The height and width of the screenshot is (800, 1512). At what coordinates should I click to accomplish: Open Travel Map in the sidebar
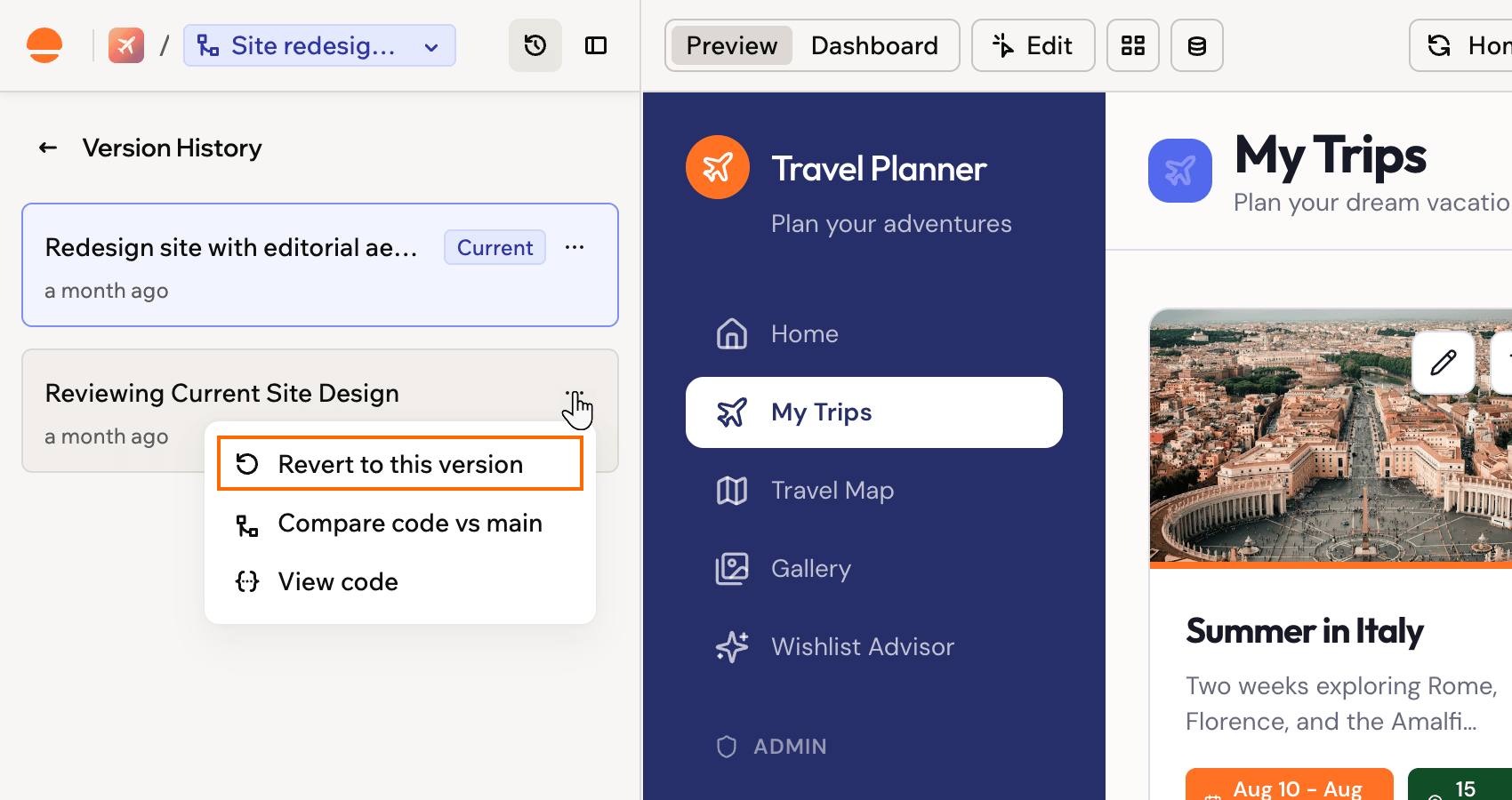click(873, 491)
